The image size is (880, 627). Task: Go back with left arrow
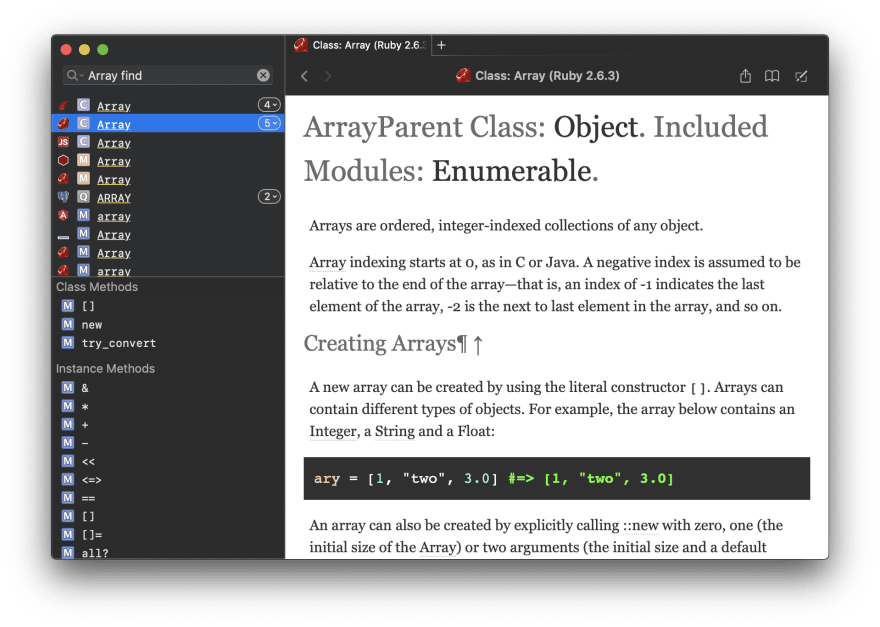[x=304, y=76]
